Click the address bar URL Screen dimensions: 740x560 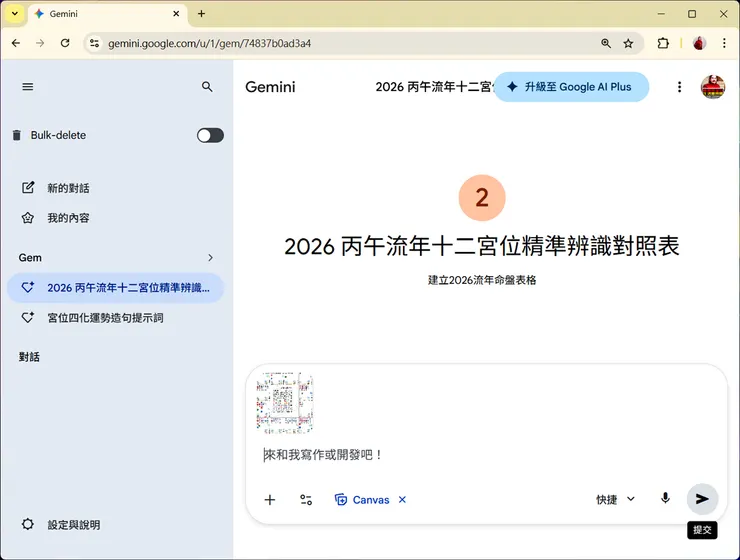210,43
